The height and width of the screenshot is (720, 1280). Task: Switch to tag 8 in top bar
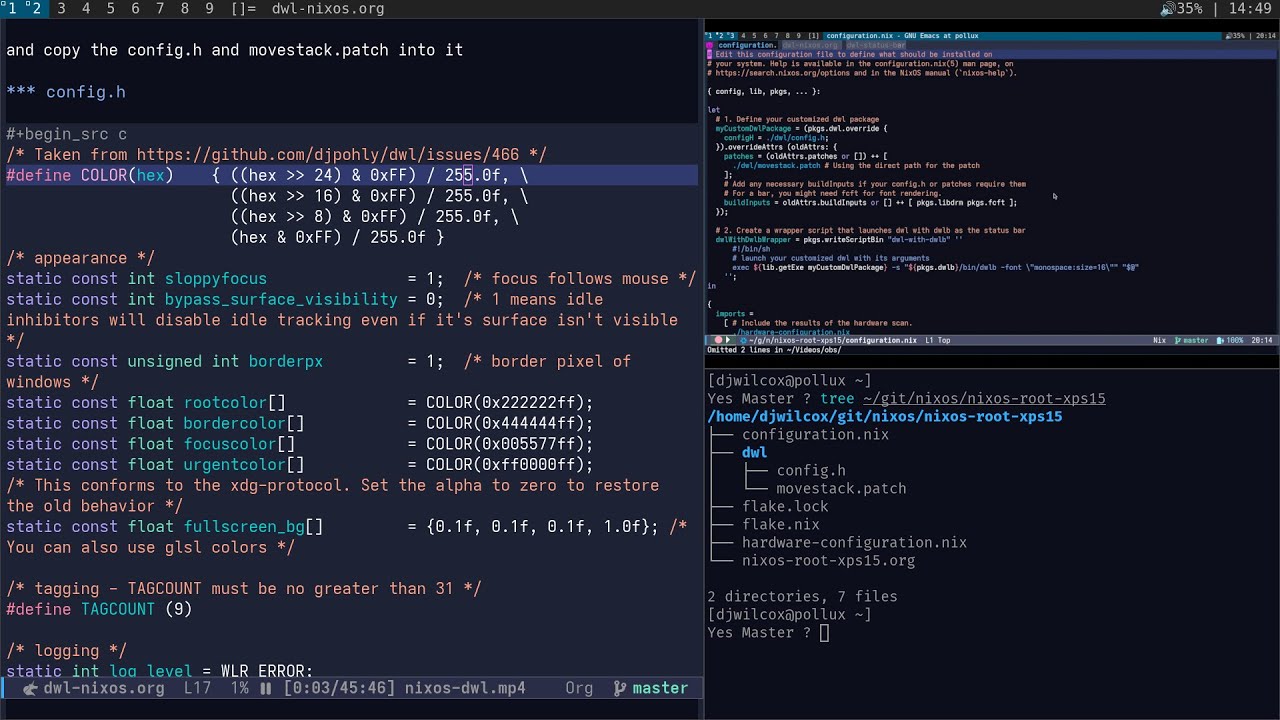pos(184,8)
